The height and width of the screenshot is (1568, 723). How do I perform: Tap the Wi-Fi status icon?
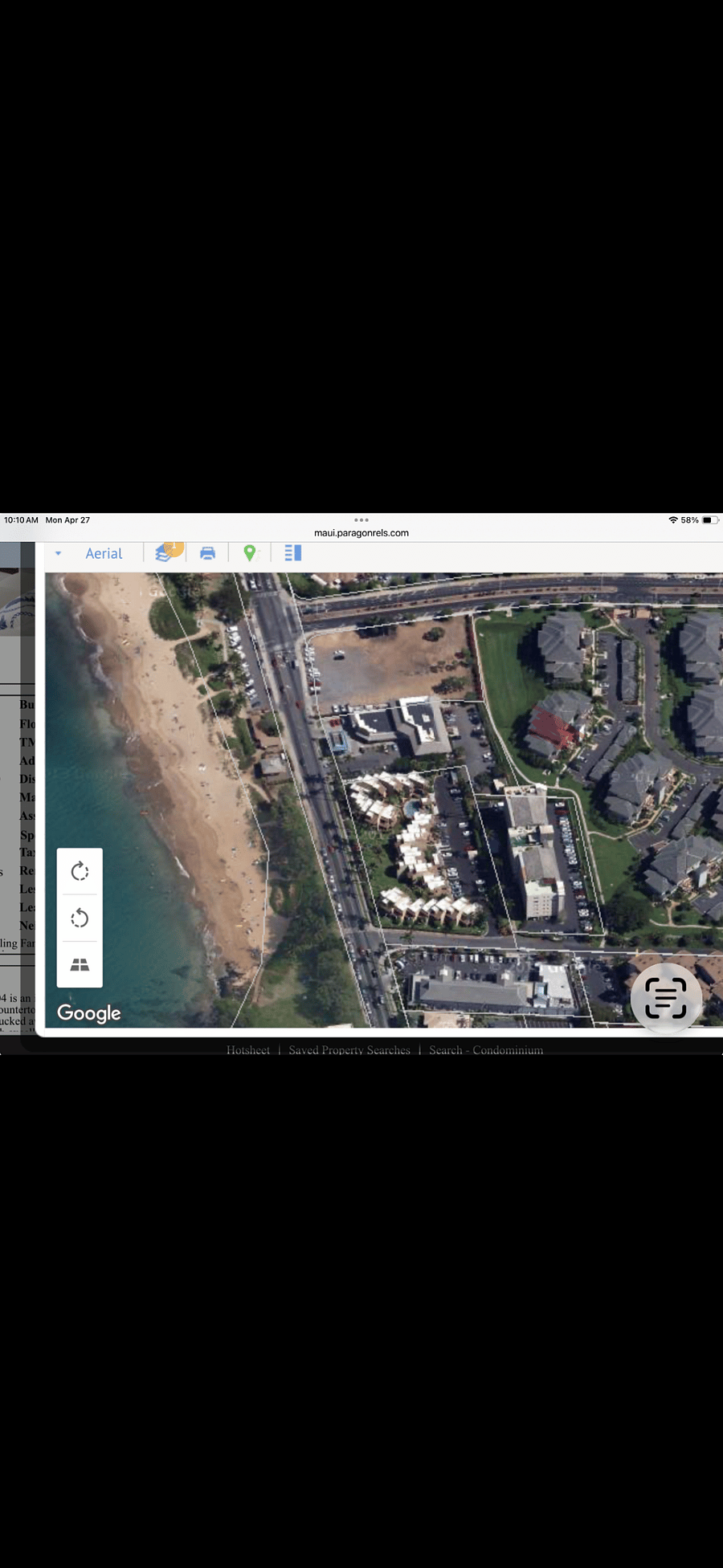(x=673, y=520)
